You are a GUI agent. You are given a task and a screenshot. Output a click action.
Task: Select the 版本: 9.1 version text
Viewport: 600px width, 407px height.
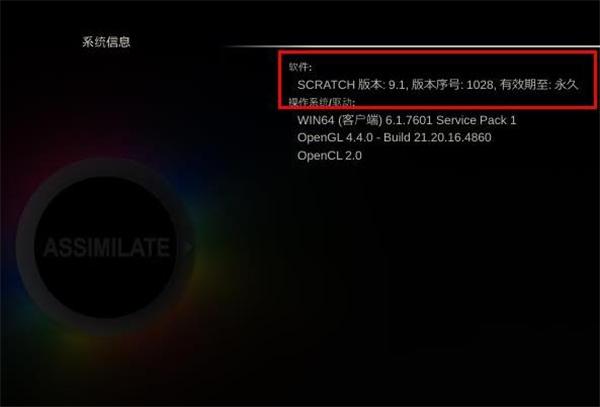point(382,85)
